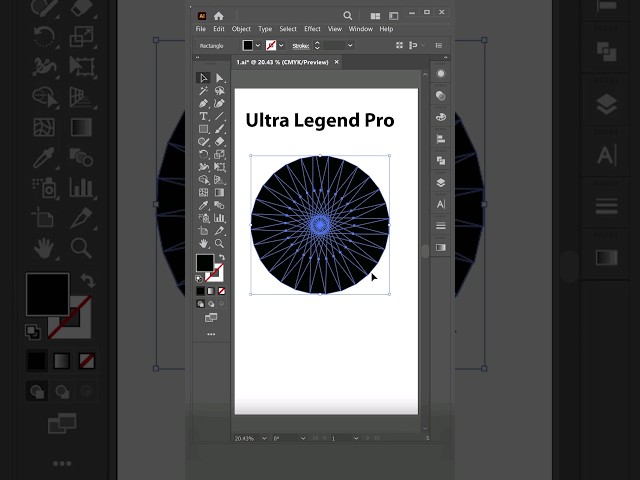Viewport: 640px width, 480px height.
Task: Go to the Home screen
Action: 219,16
